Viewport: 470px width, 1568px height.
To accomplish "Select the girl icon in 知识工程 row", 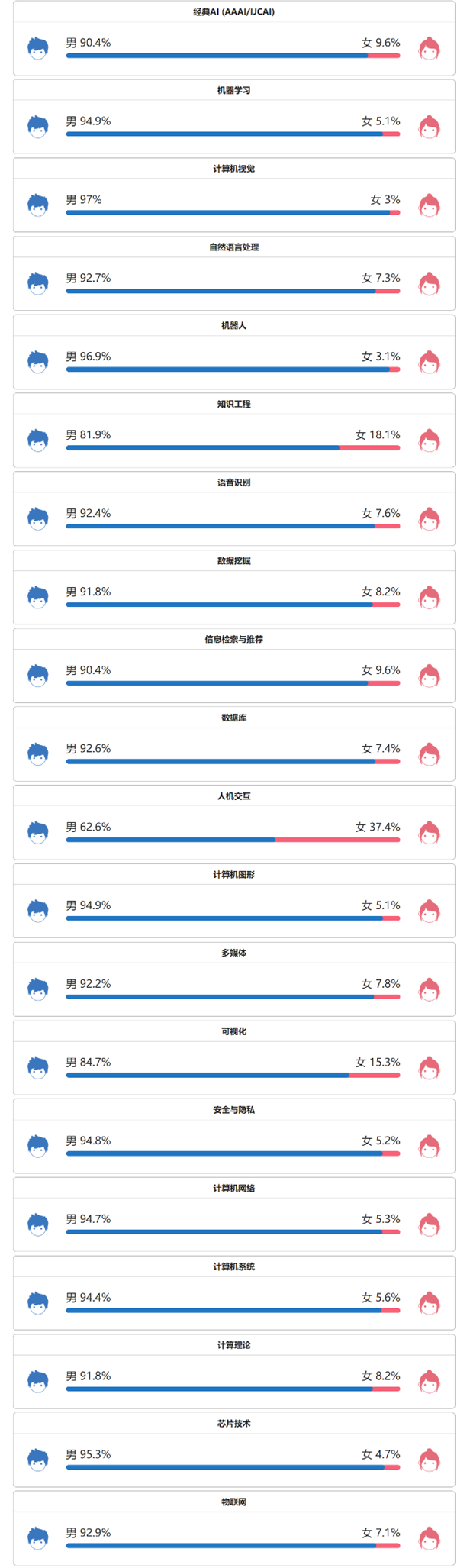I will 430,440.
